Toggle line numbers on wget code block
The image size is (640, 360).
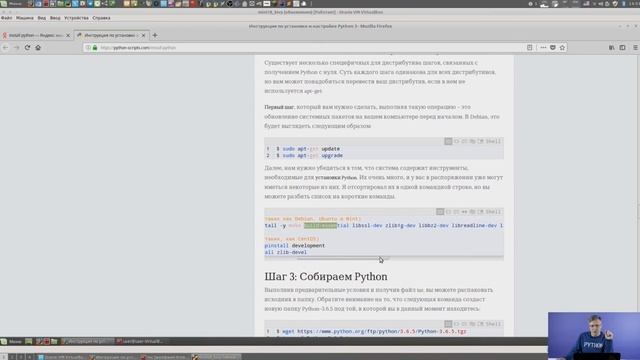pos(448,324)
